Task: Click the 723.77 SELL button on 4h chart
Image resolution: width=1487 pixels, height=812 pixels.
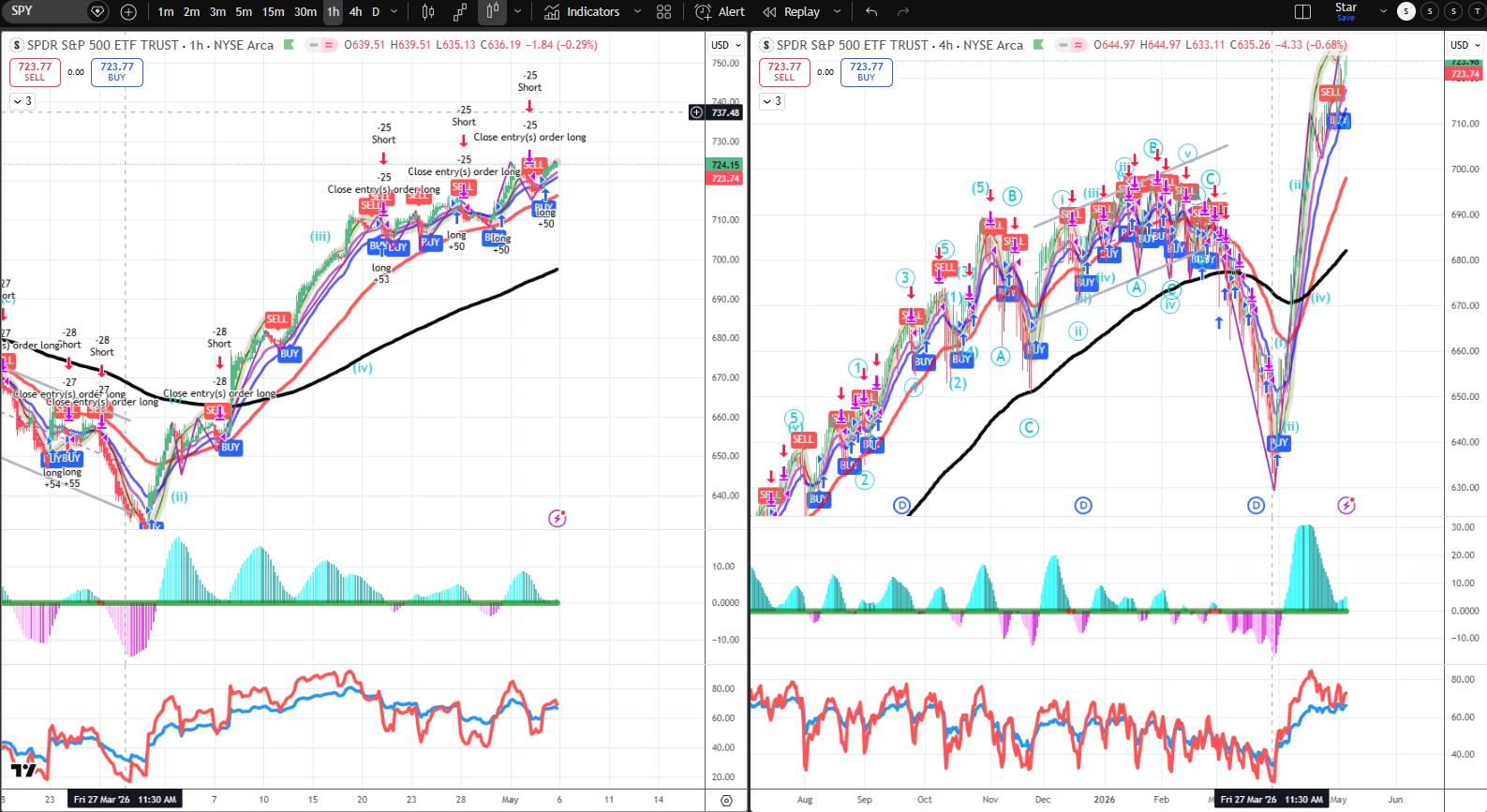Action: pyautogui.click(x=784, y=72)
